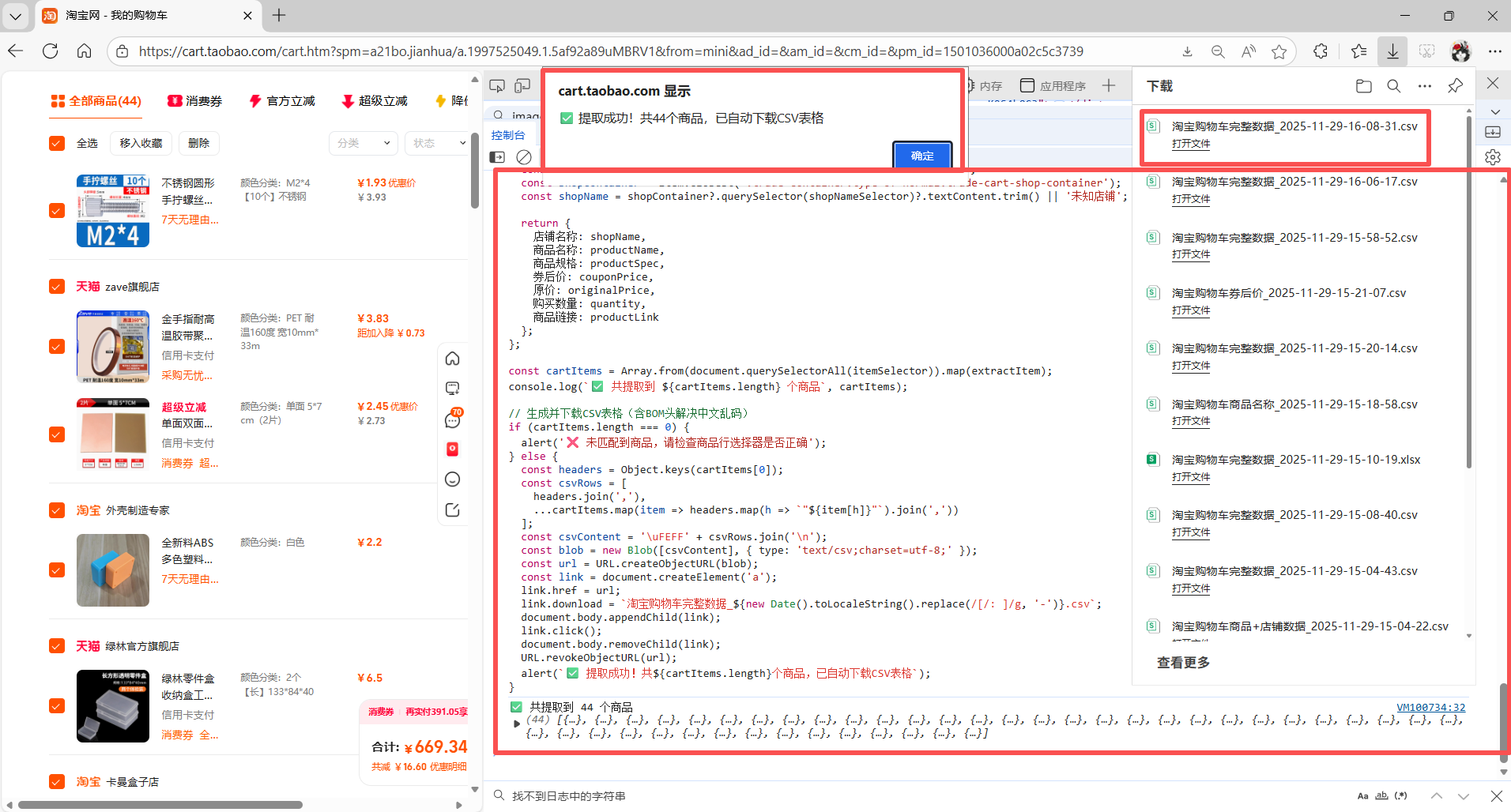Toggle the 全选 select-all checkbox

pyautogui.click(x=57, y=143)
